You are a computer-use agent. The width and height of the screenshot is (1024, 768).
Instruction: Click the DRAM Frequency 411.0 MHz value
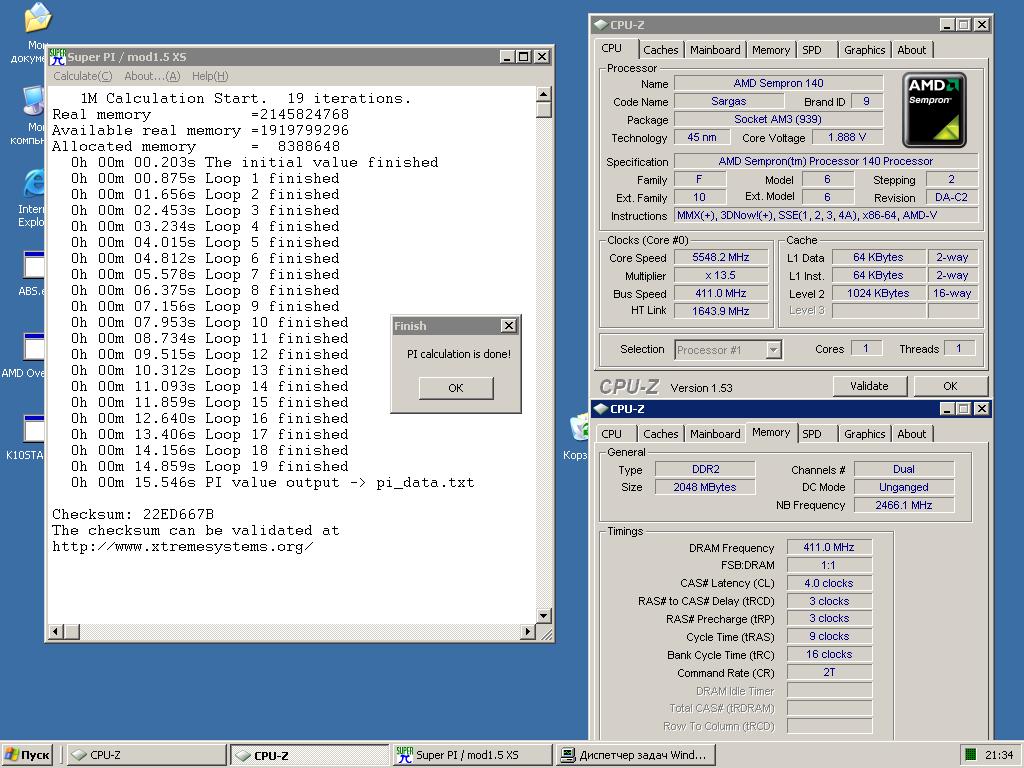[829, 547]
